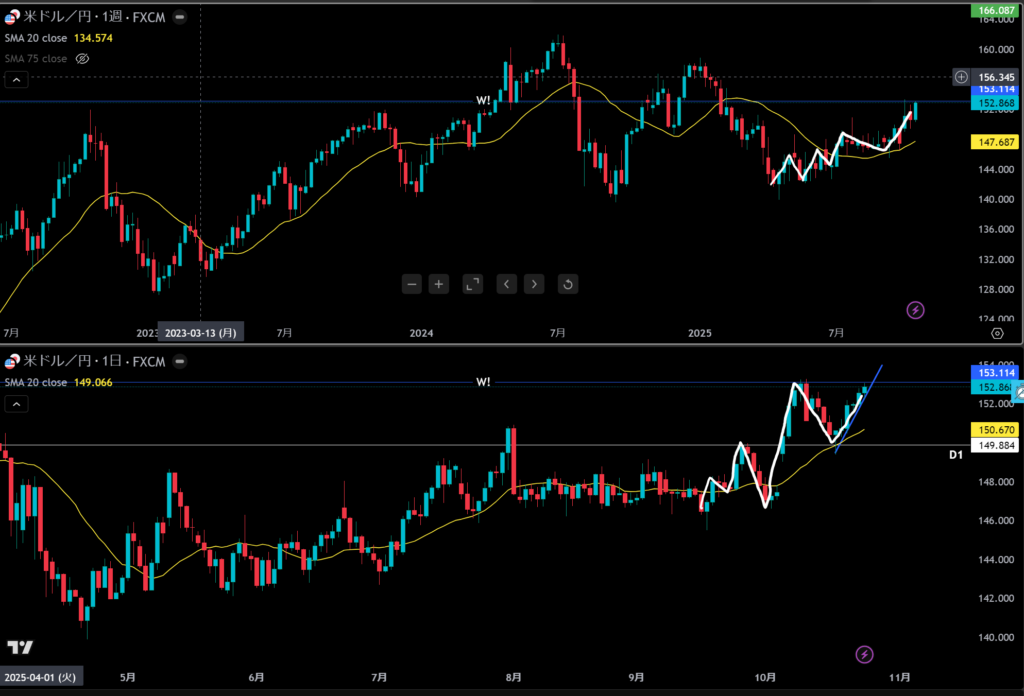Show the hidden SMA 75 indicator
This screenshot has height=696, width=1024.
pyautogui.click(x=83, y=59)
